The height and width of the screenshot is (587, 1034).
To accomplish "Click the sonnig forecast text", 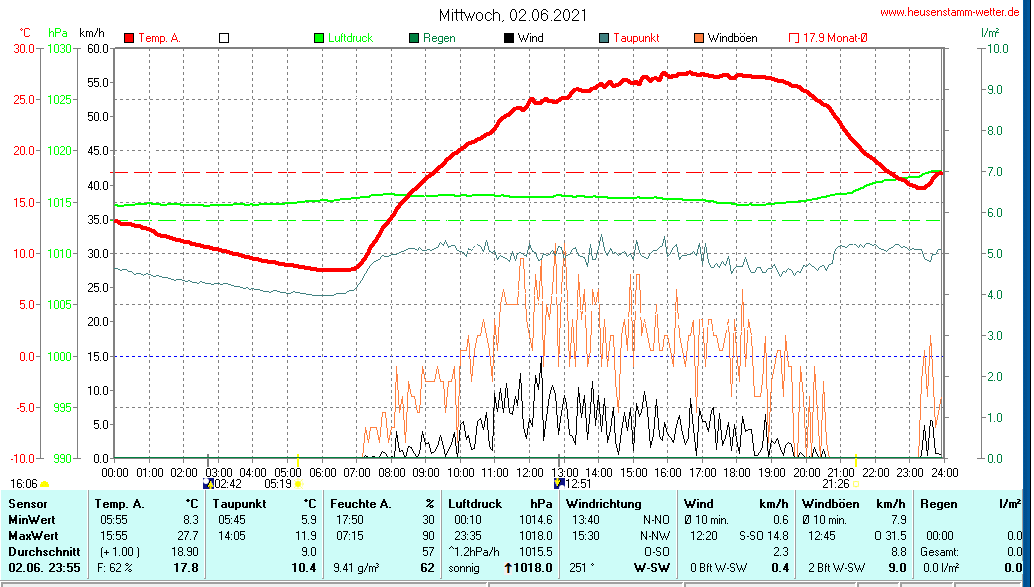I will tap(464, 567).
